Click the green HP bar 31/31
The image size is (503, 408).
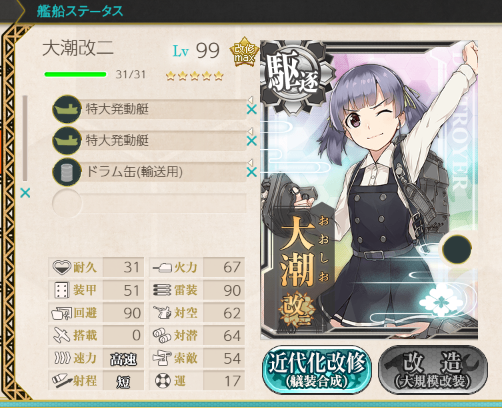coord(75,74)
